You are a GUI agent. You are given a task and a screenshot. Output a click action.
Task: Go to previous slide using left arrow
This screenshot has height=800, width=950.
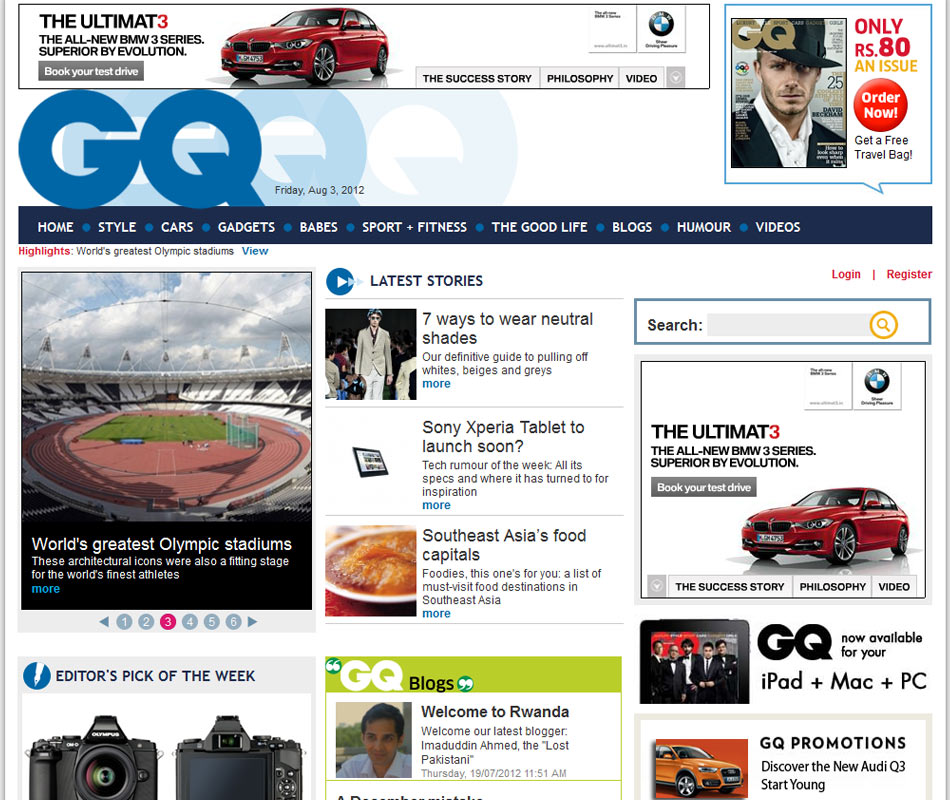(x=104, y=621)
